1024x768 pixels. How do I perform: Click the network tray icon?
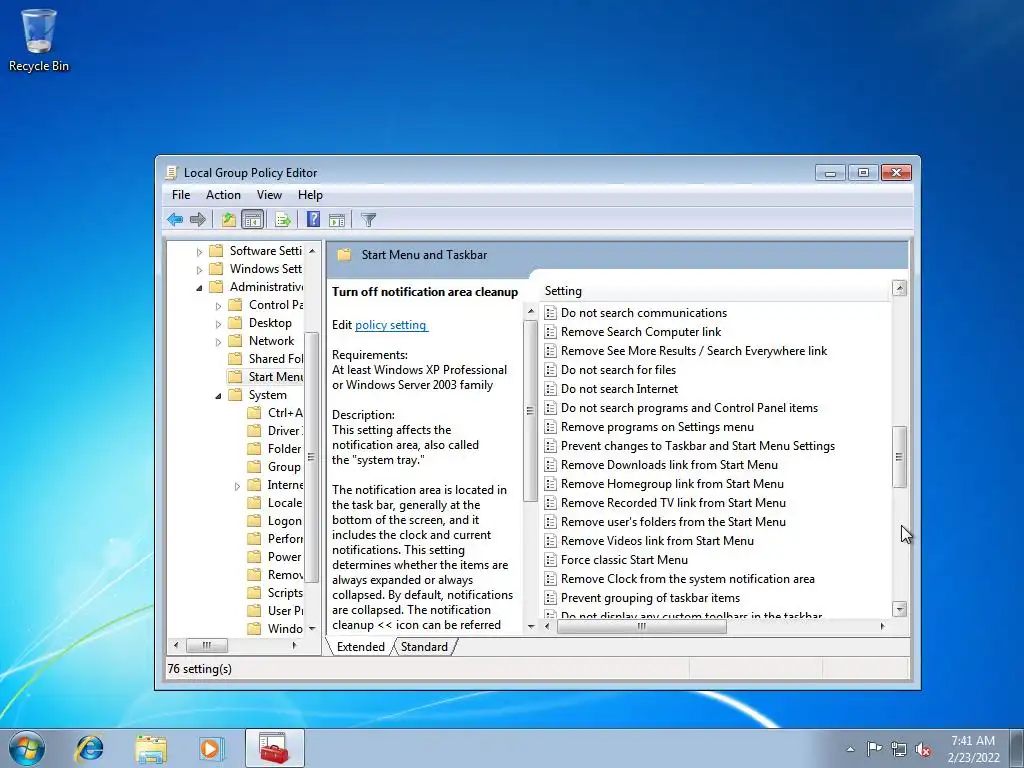coord(899,749)
